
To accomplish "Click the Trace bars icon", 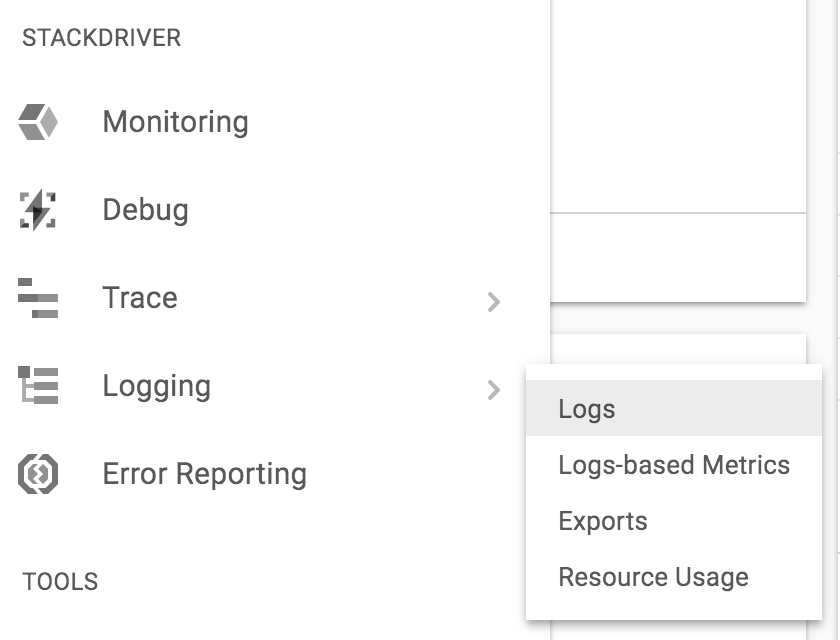I will [x=38, y=298].
